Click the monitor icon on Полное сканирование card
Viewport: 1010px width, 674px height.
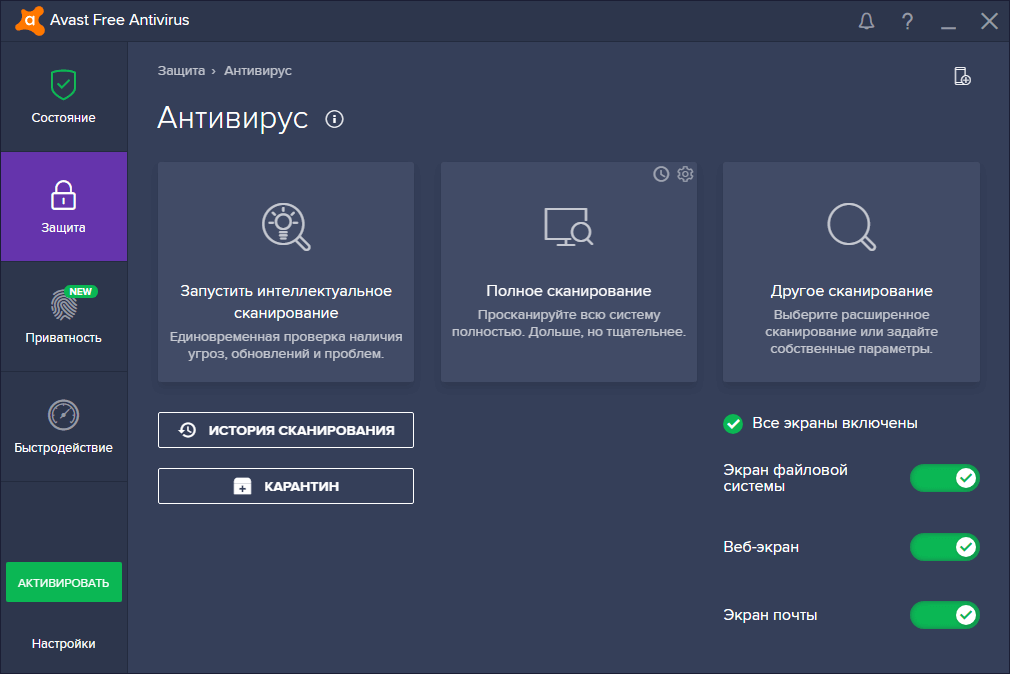click(x=568, y=226)
